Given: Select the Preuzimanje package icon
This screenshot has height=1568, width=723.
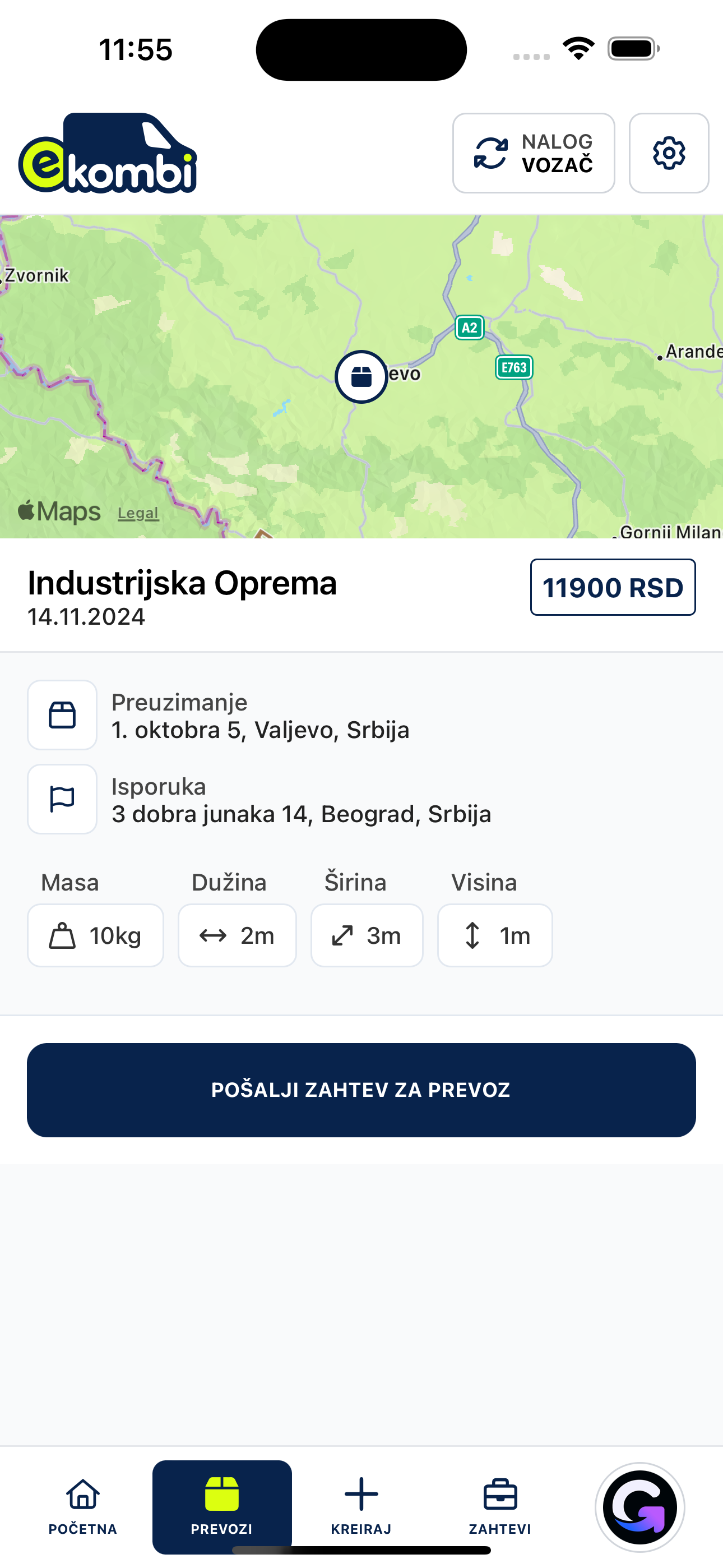Looking at the screenshot, I should (x=62, y=714).
